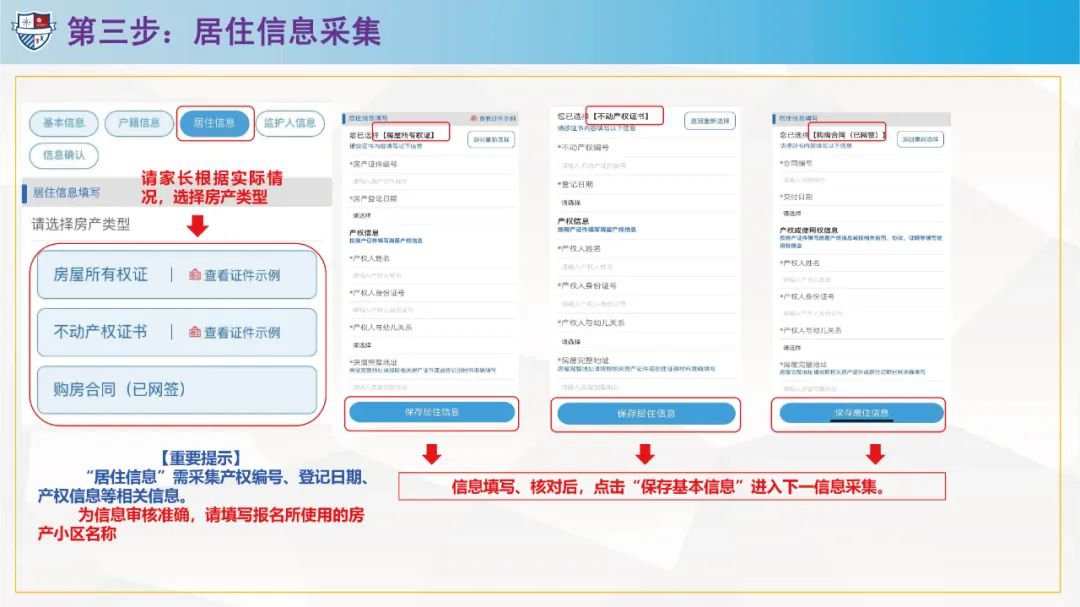This screenshot has width=1080, height=607.
Task: Click the 请选择房产类型 label
Action: tap(81, 224)
